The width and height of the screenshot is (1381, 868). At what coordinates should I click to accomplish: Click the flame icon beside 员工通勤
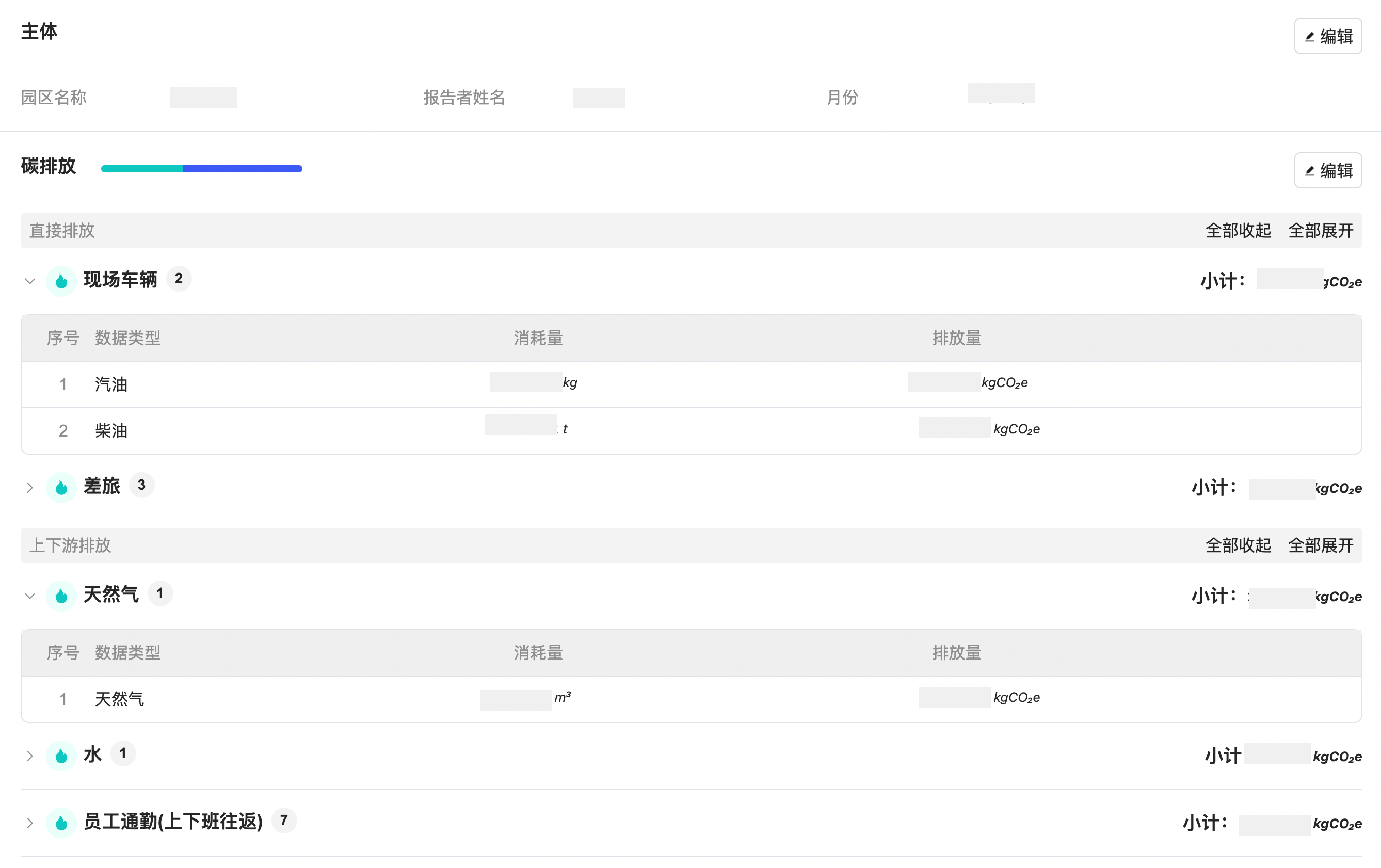tap(61, 823)
